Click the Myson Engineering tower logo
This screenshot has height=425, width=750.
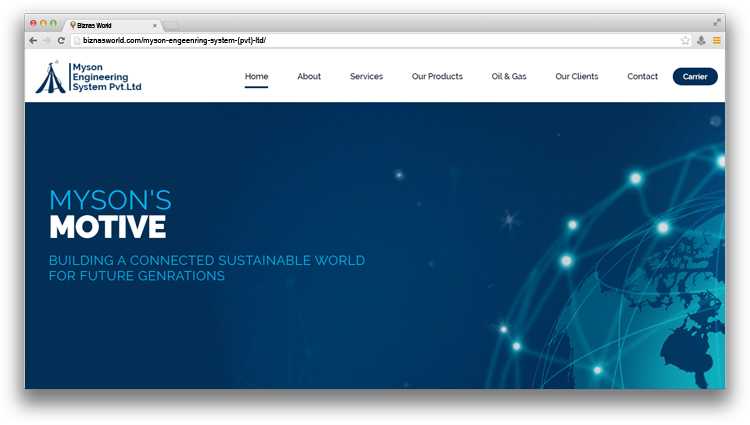50,77
